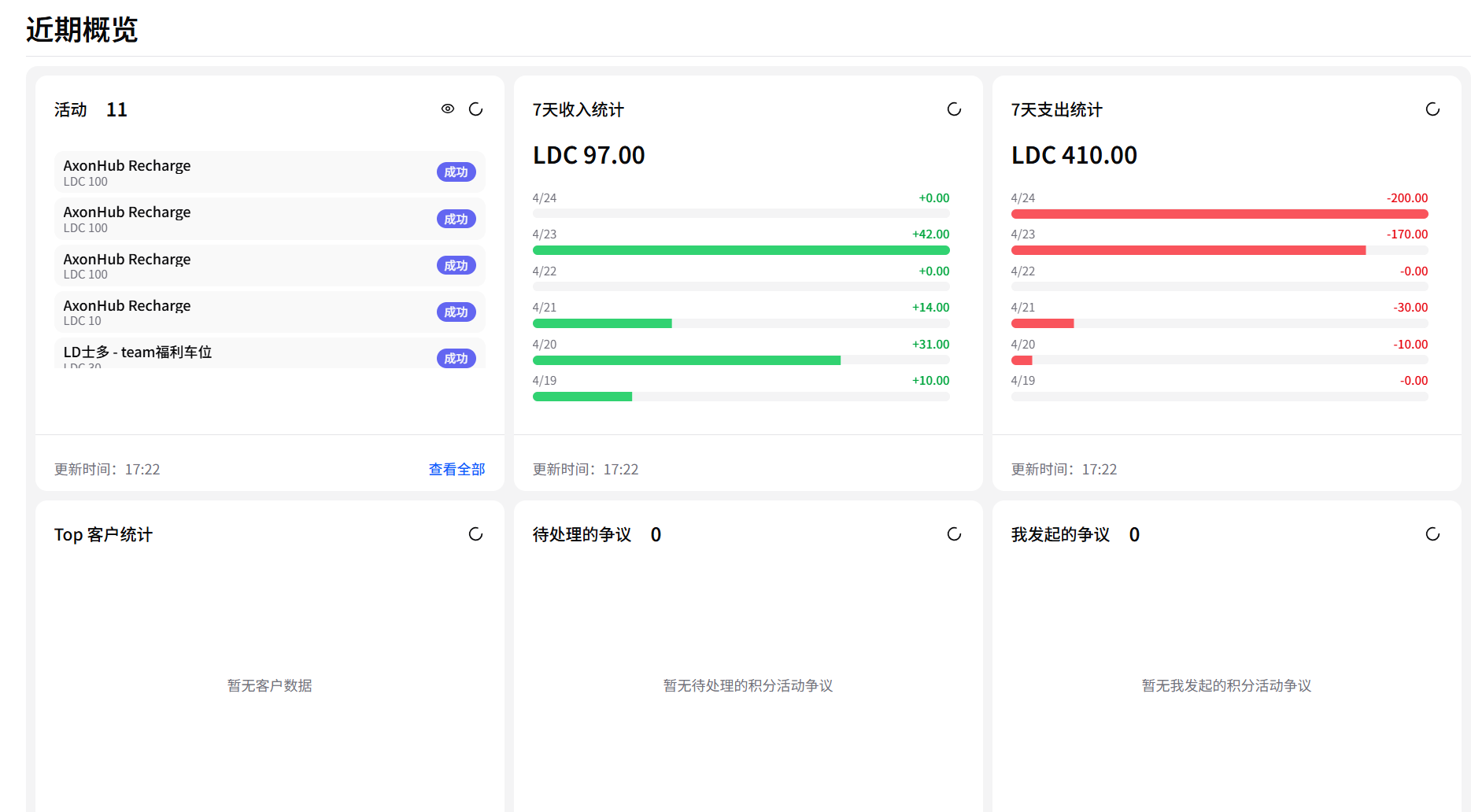Click the 4/20 income bar (+31.00)
Screen dimensions: 1471x812
686,360
